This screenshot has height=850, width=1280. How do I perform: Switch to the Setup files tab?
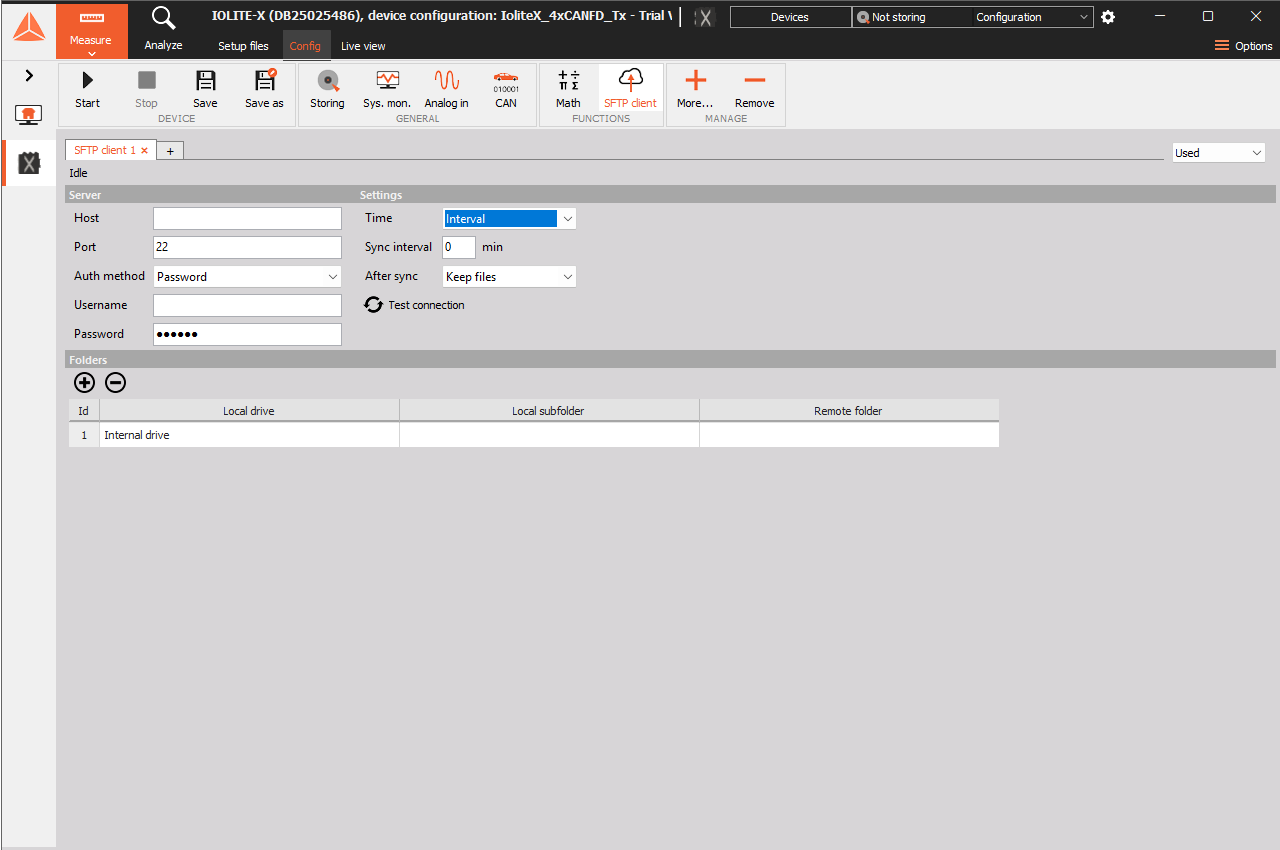(x=243, y=46)
